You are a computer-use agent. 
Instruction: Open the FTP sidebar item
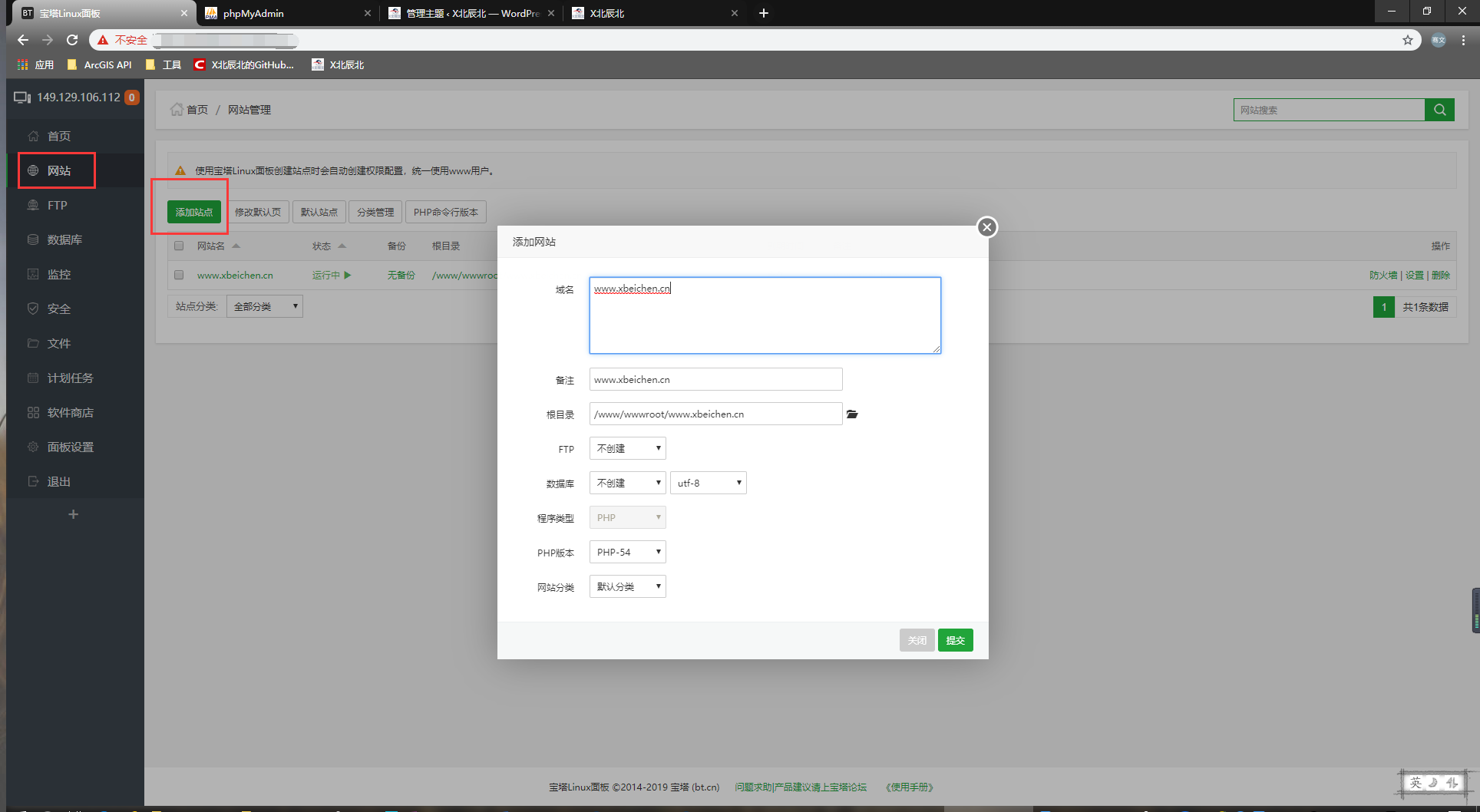(x=58, y=205)
